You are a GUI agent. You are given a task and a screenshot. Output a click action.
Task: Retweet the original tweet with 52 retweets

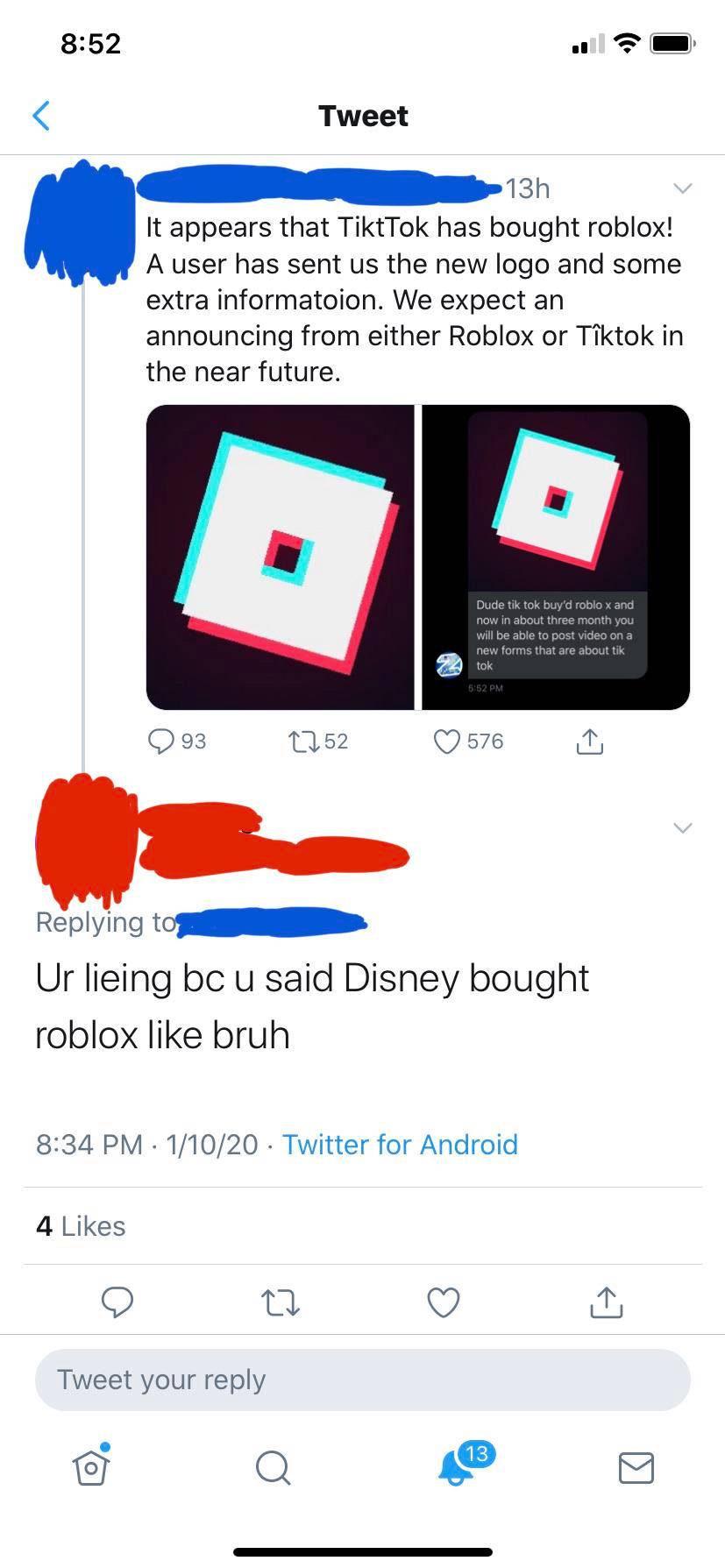(x=318, y=741)
